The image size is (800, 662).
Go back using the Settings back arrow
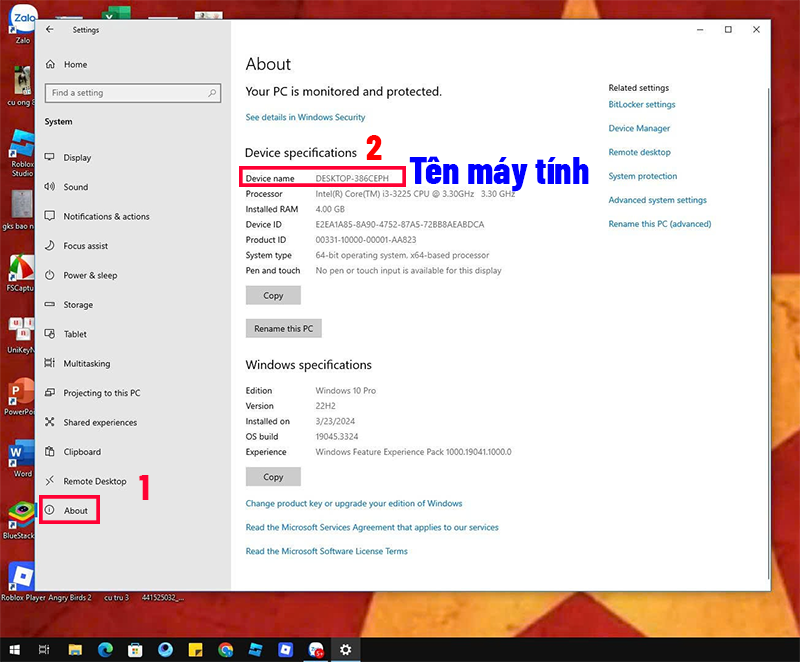[49, 30]
